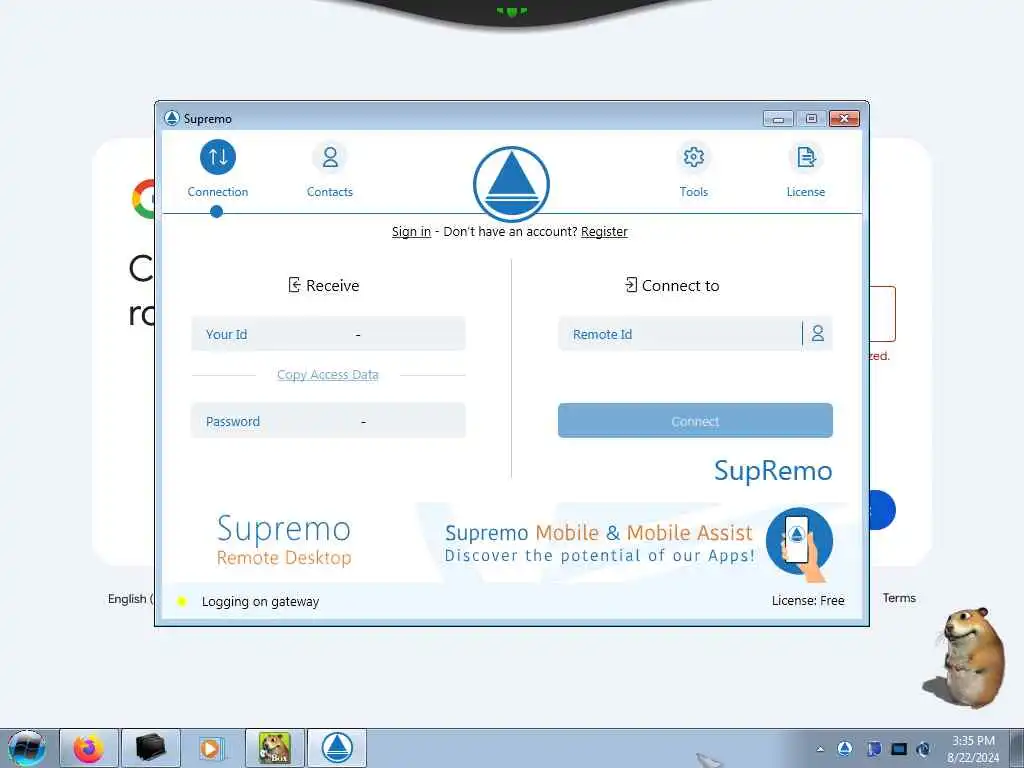This screenshot has width=1024, height=768.
Task: Open the address book icon beside Remote Id
Action: pos(818,334)
